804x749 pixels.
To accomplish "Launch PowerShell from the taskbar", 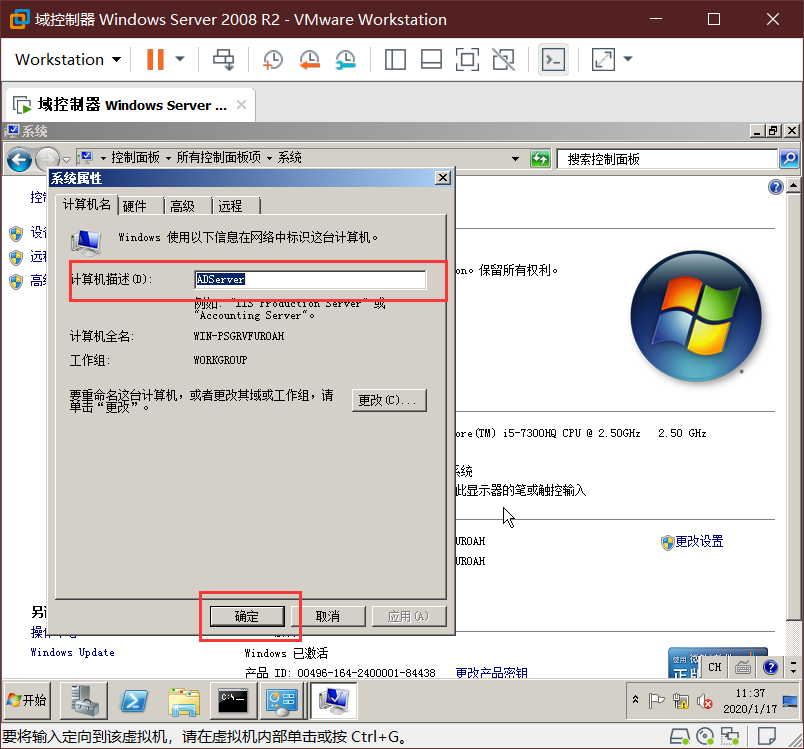I will [133, 700].
